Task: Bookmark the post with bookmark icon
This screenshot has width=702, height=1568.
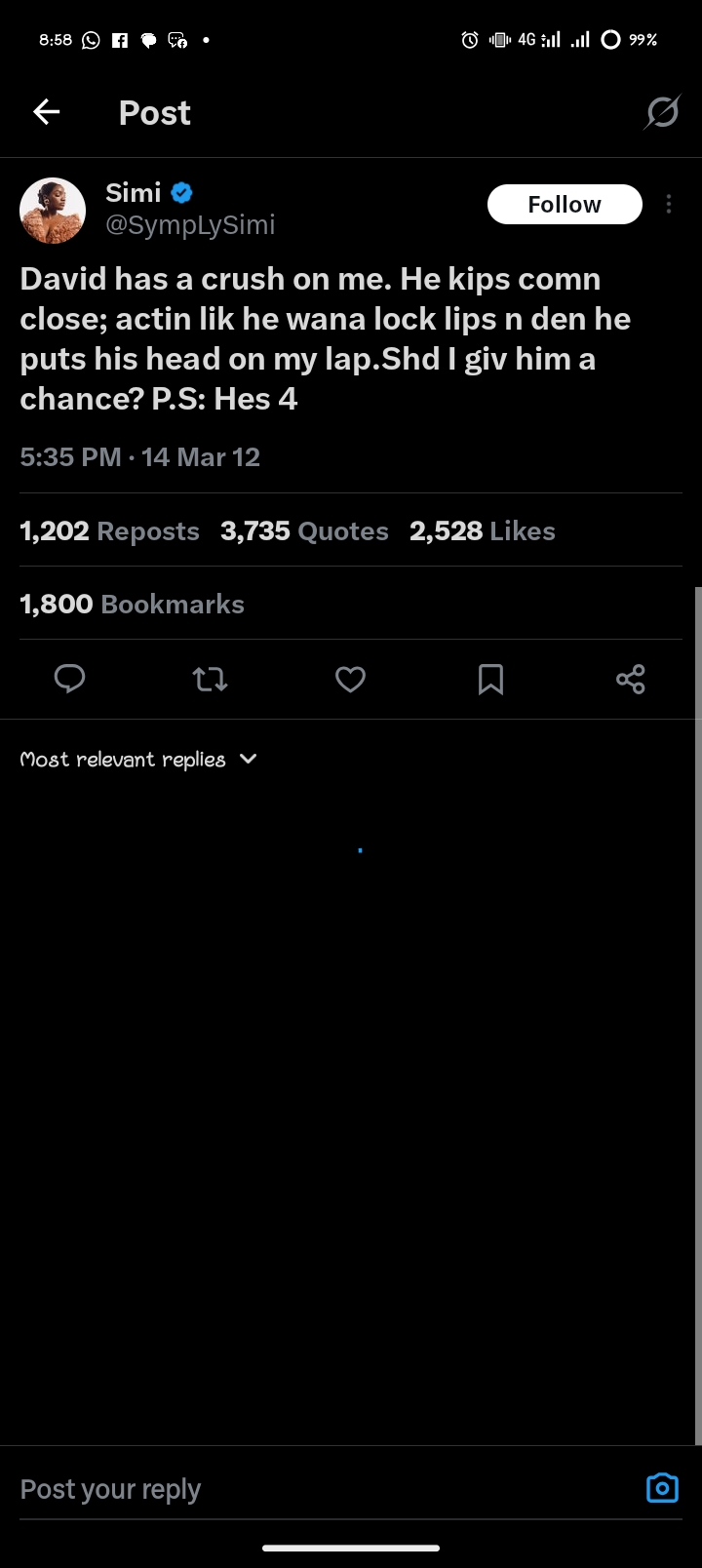Action: pyautogui.click(x=490, y=679)
